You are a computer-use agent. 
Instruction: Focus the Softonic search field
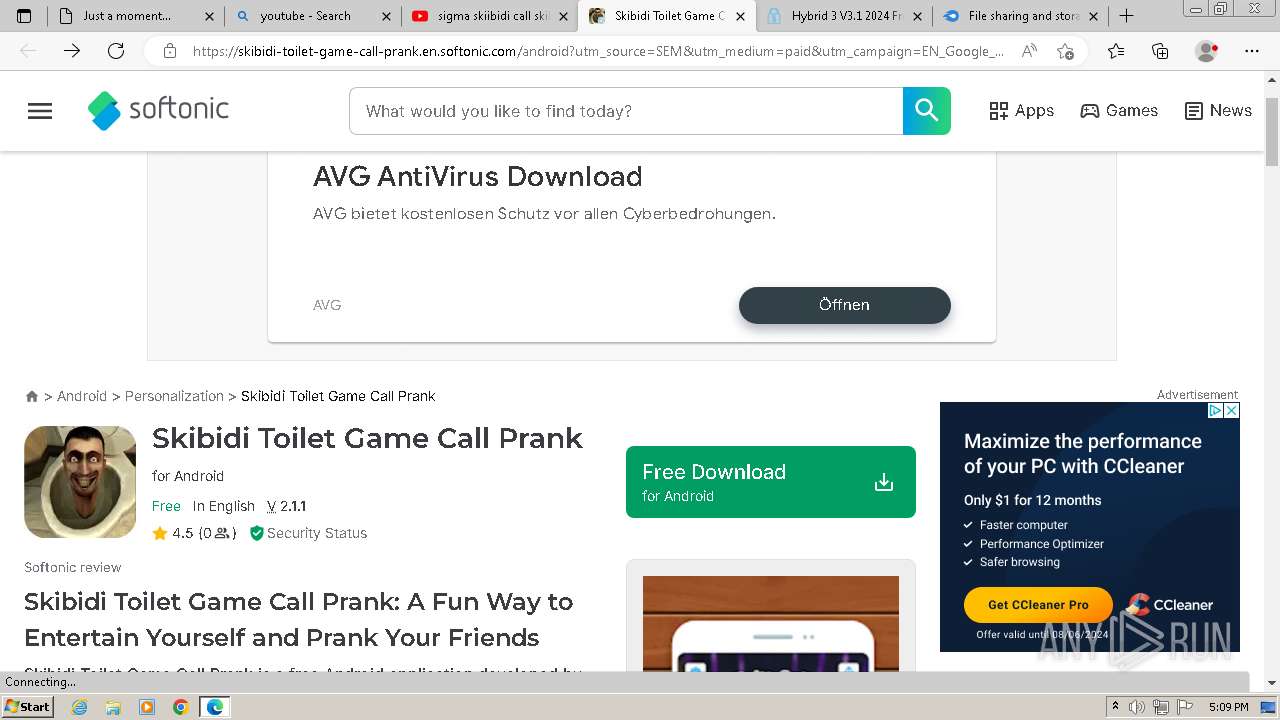[x=626, y=111]
